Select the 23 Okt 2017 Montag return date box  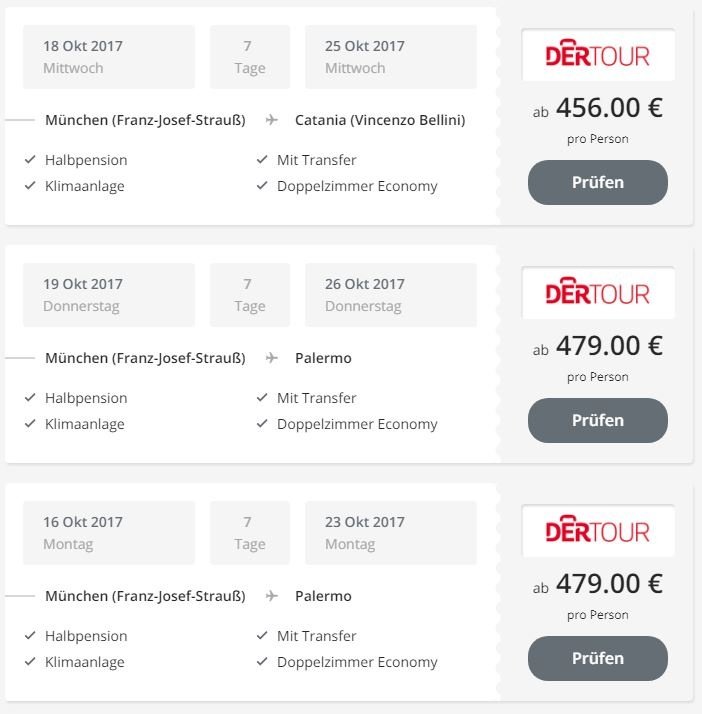391,533
